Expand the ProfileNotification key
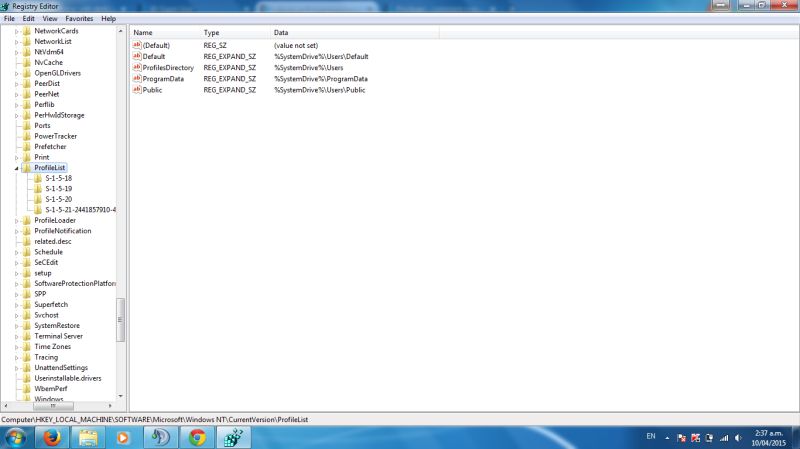The image size is (800, 449). tap(16, 231)
